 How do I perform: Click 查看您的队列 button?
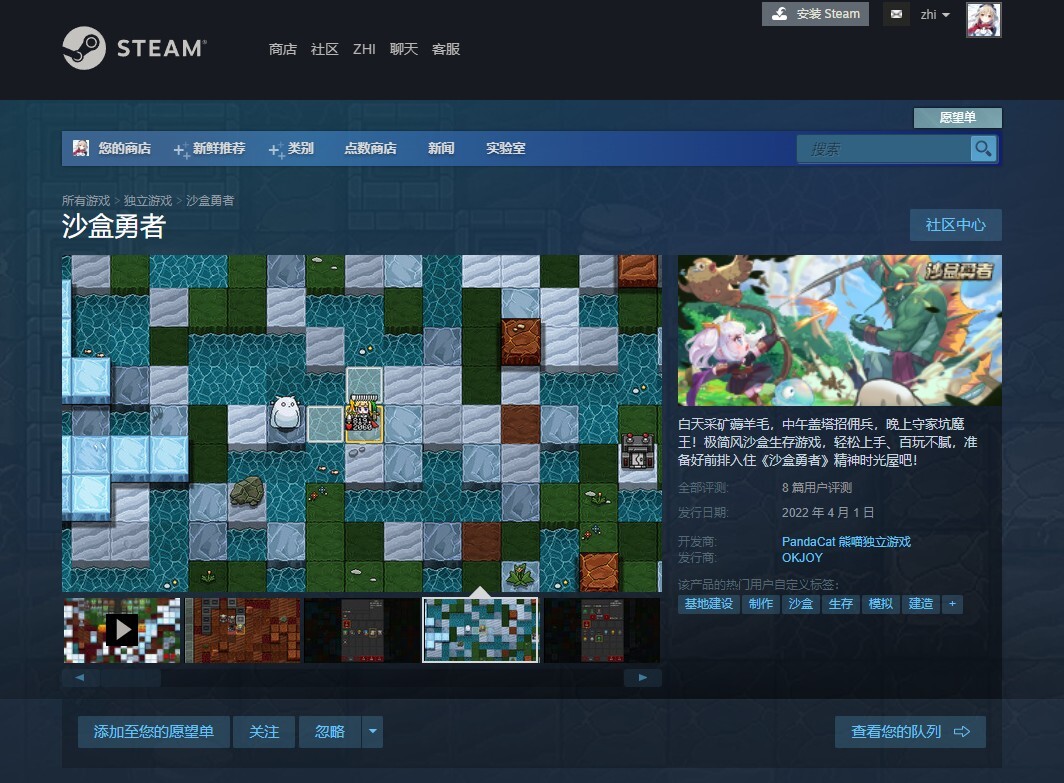910,731
